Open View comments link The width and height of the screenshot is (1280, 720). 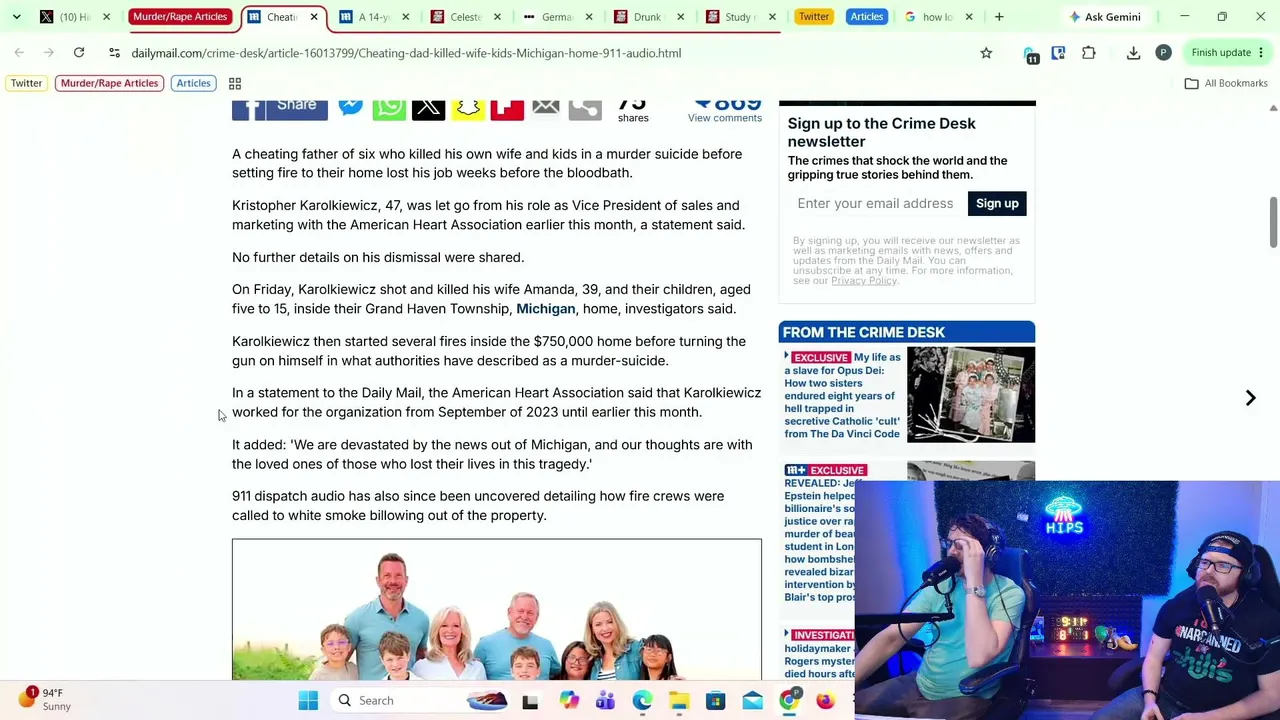[x=725, y=118]
